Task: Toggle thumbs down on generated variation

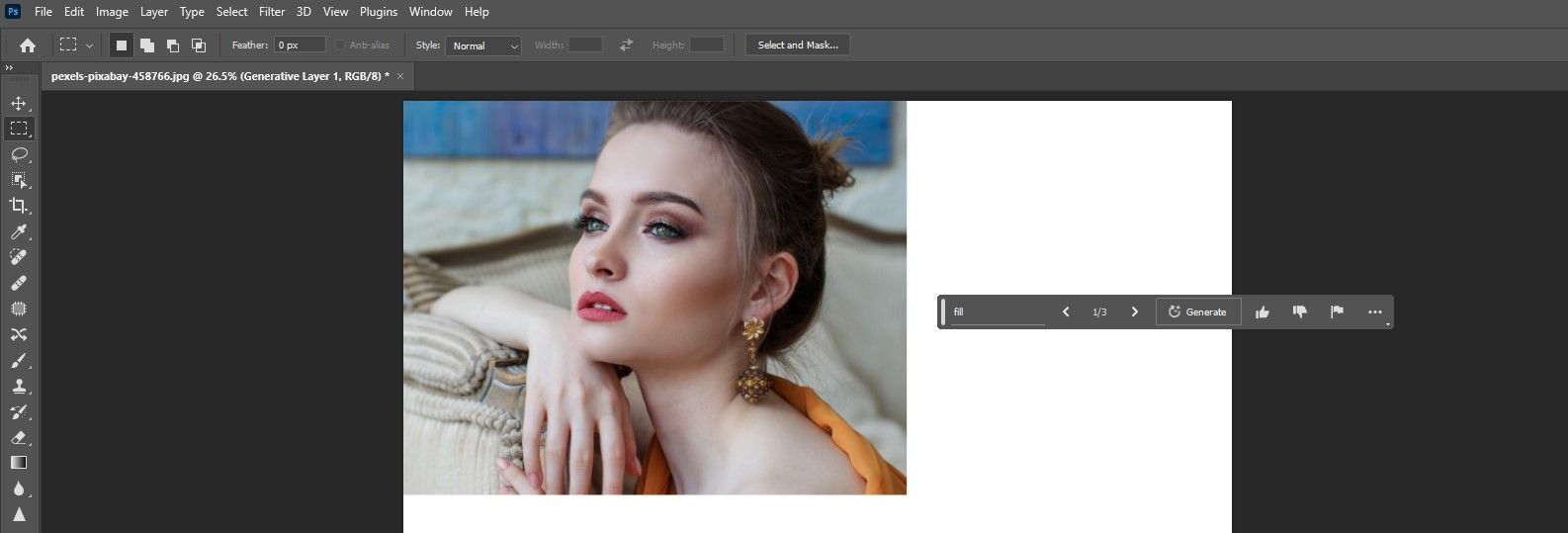Action: coord(1299,311)
